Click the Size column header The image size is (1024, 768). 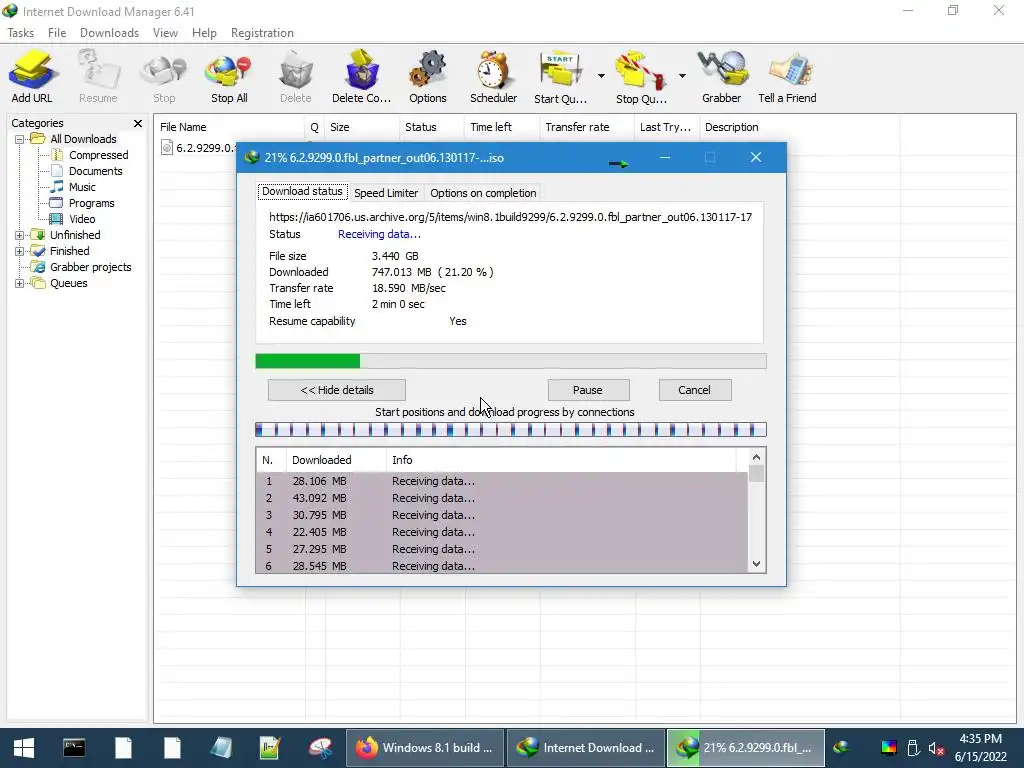362,127
